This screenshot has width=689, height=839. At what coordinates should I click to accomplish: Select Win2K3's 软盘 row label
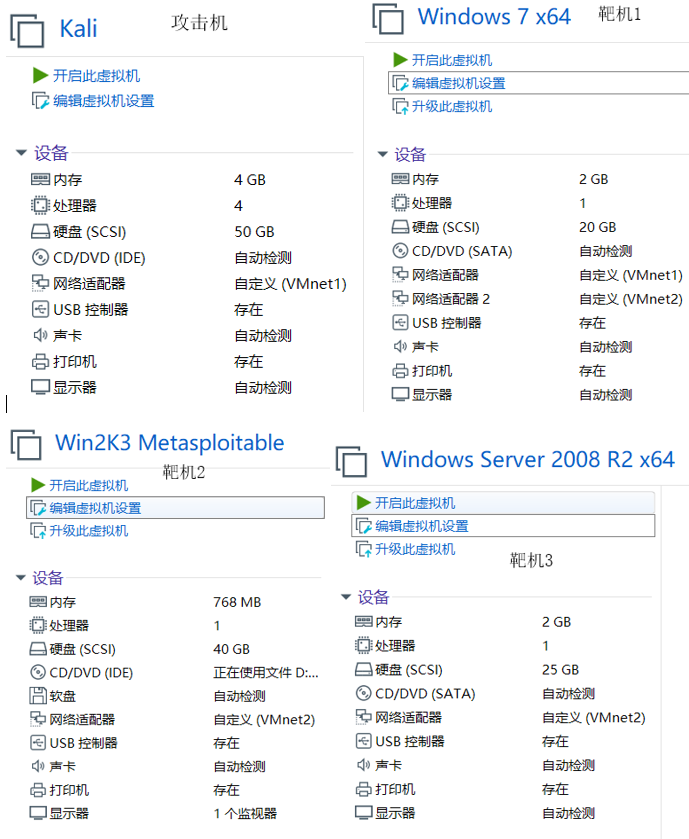click(x=63, y=696)
